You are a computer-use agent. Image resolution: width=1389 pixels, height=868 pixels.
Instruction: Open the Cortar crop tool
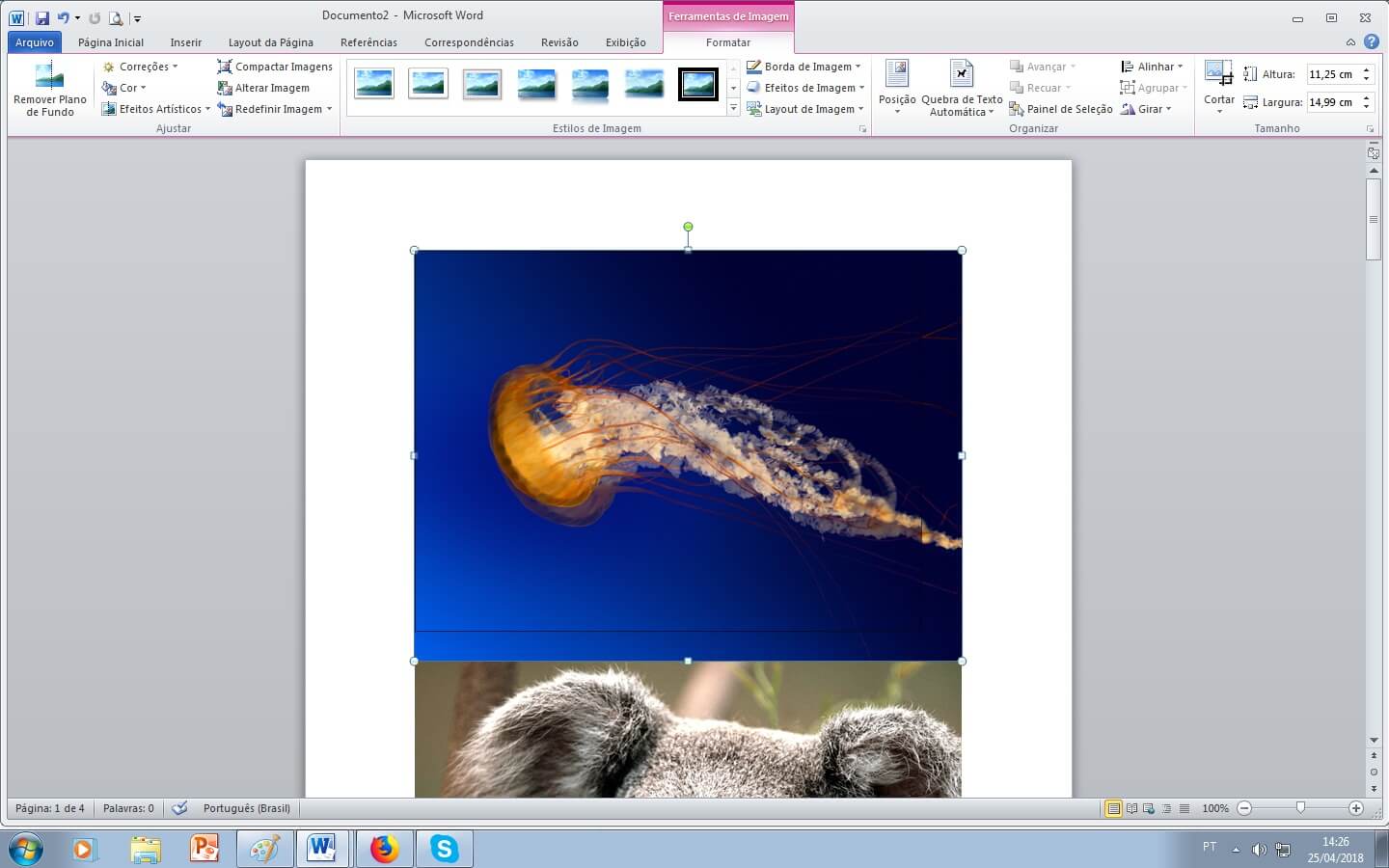1218,74
